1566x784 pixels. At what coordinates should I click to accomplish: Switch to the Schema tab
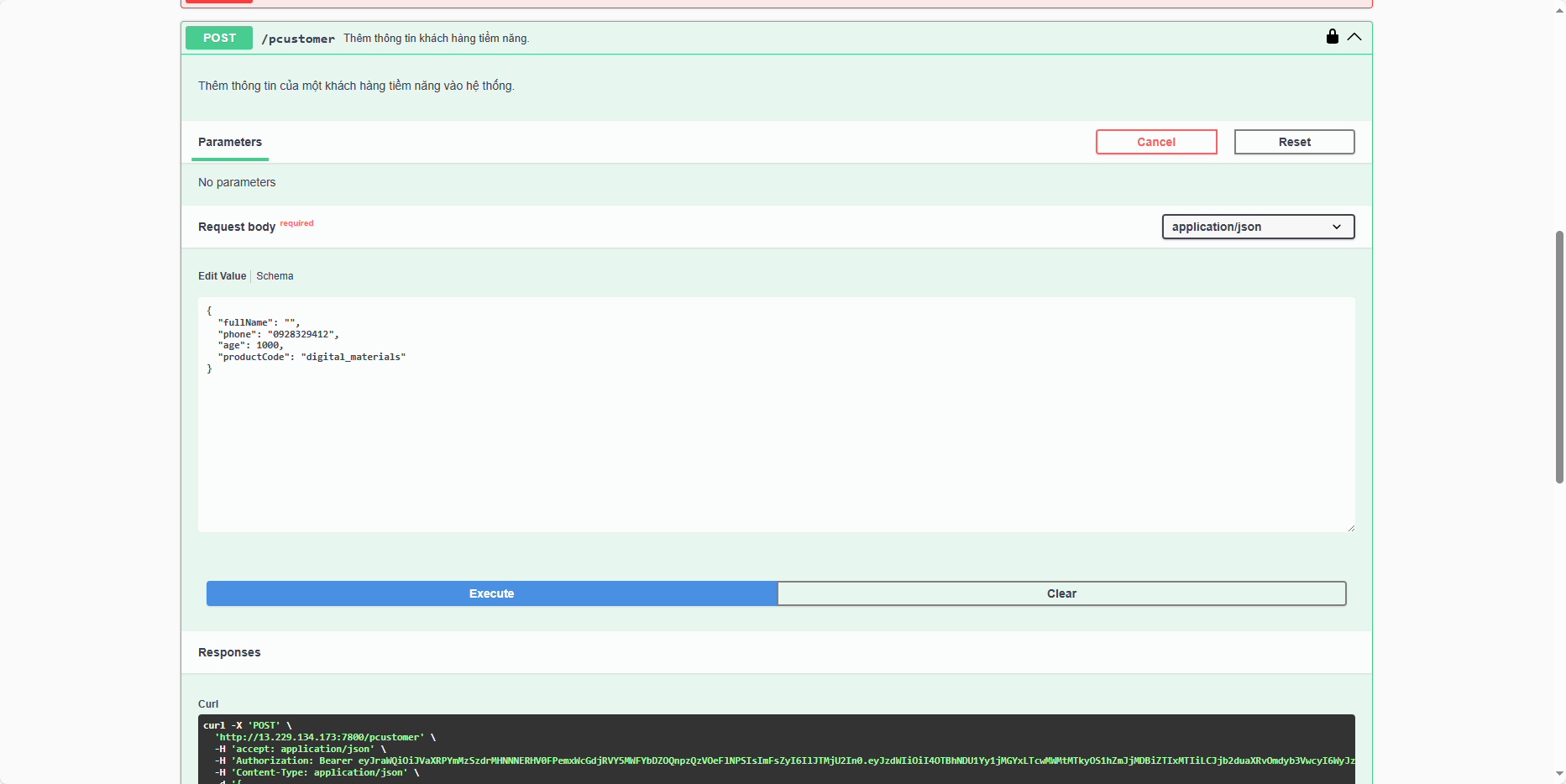275,276
